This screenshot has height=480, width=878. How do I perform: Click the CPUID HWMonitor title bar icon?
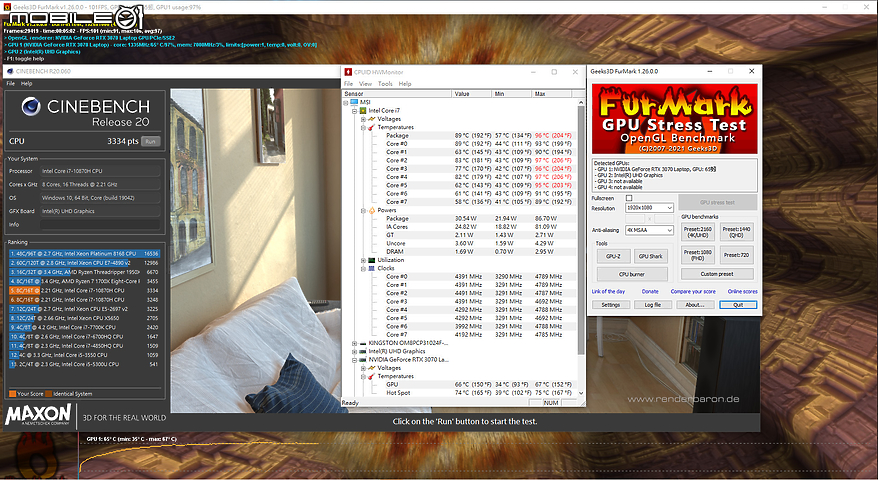(x=348, y=72)
